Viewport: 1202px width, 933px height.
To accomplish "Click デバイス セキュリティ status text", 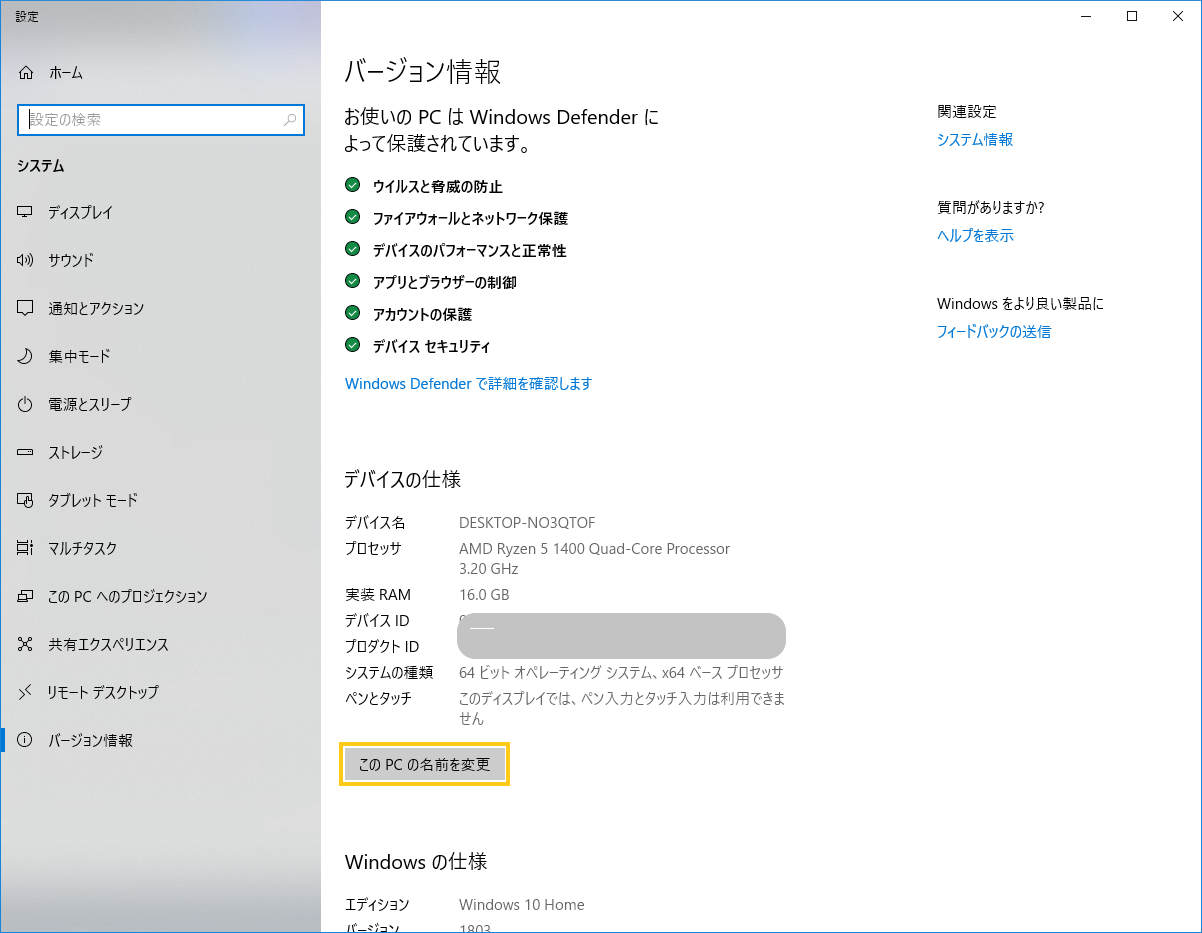I will (432, 347).
